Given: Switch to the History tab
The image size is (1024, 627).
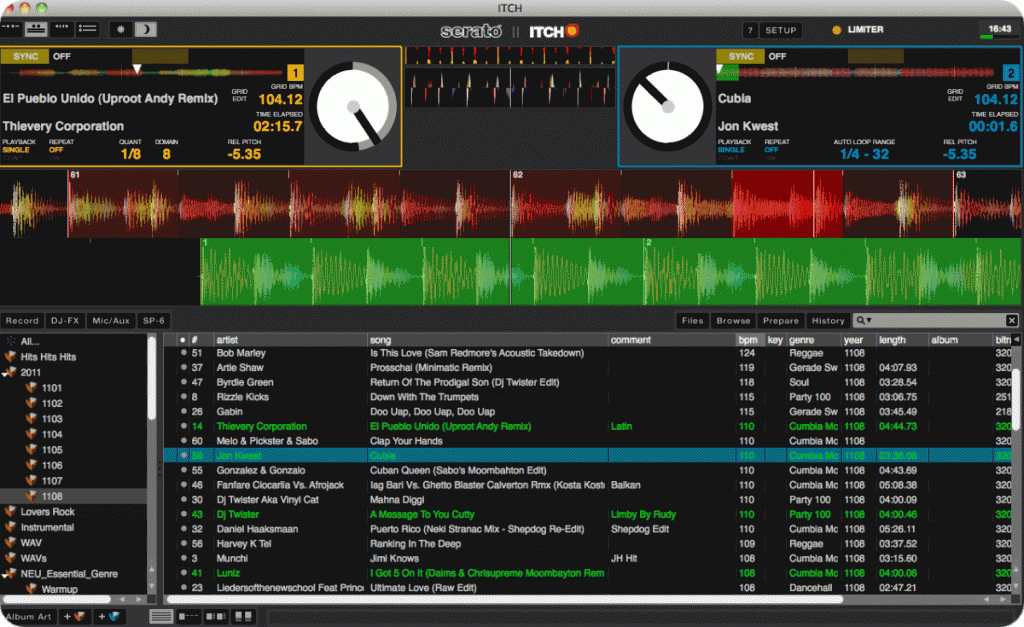Looking at the screenshot, I should (x=828, y=320).
